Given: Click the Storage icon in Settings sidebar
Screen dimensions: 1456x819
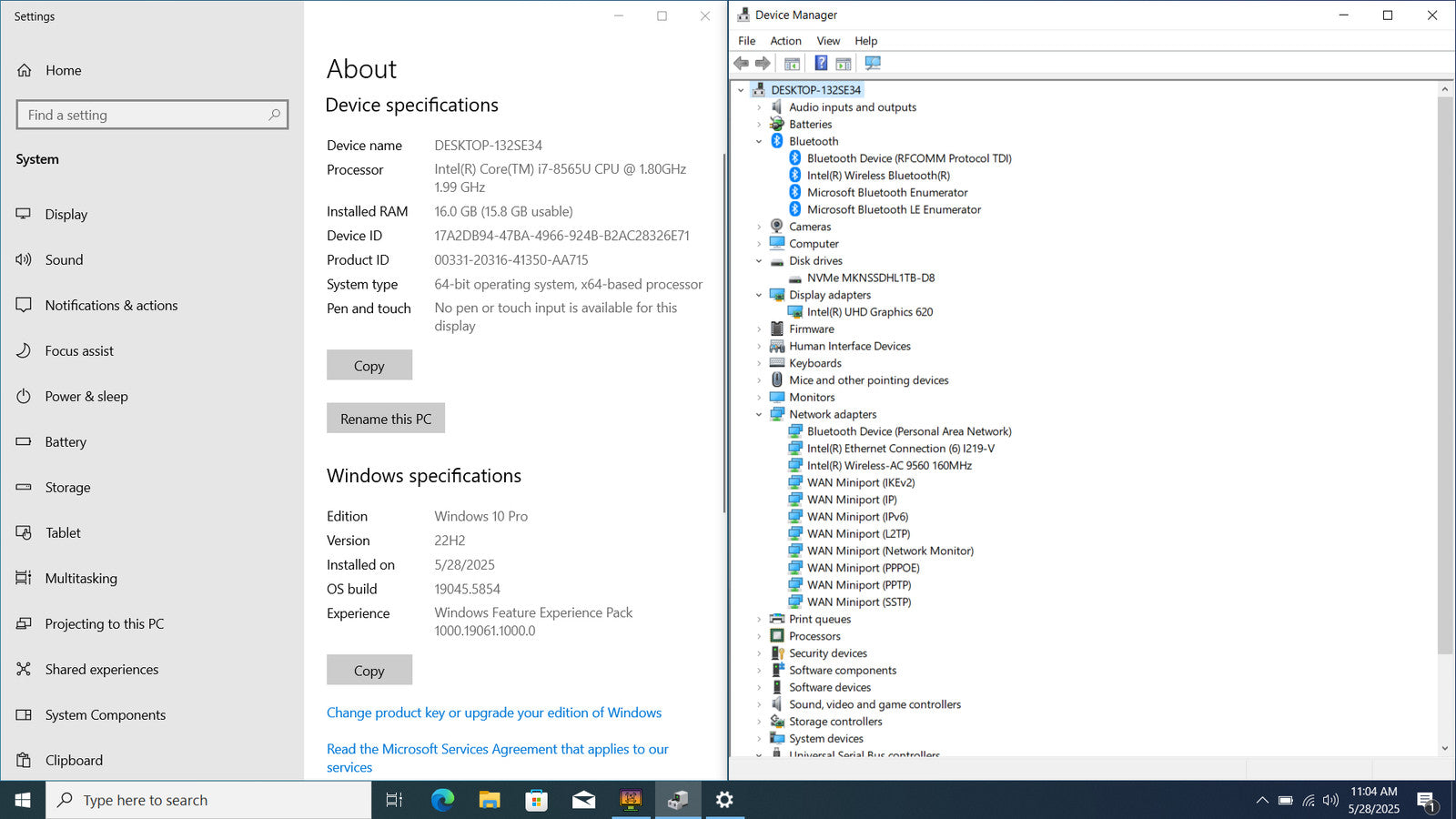Looking at the screenshot, I should coord(24,487).
